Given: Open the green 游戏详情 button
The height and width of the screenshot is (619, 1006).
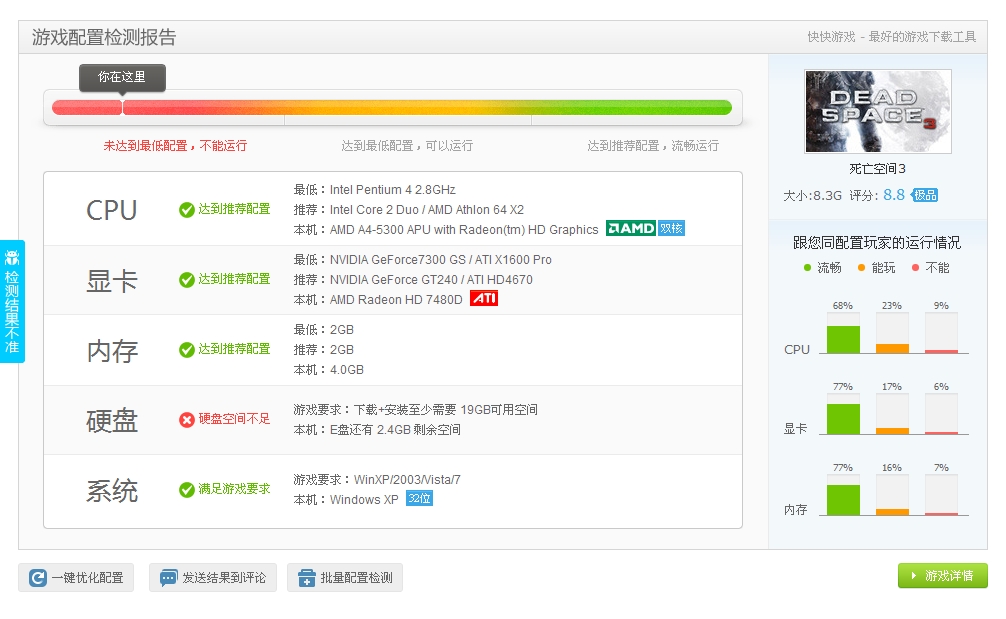Looking at the screenshot, I should 942,575.
